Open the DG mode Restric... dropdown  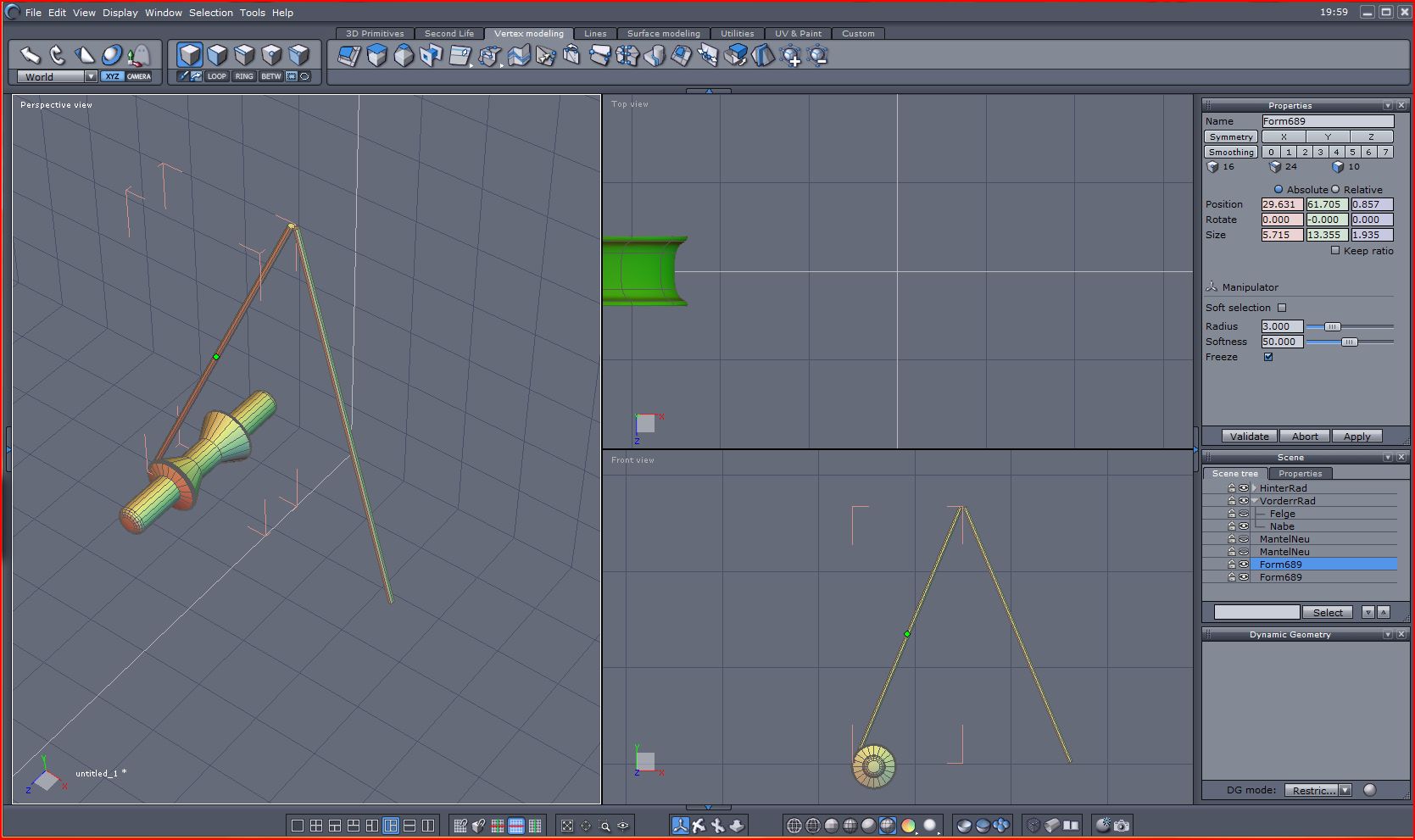pos(1318,790)
